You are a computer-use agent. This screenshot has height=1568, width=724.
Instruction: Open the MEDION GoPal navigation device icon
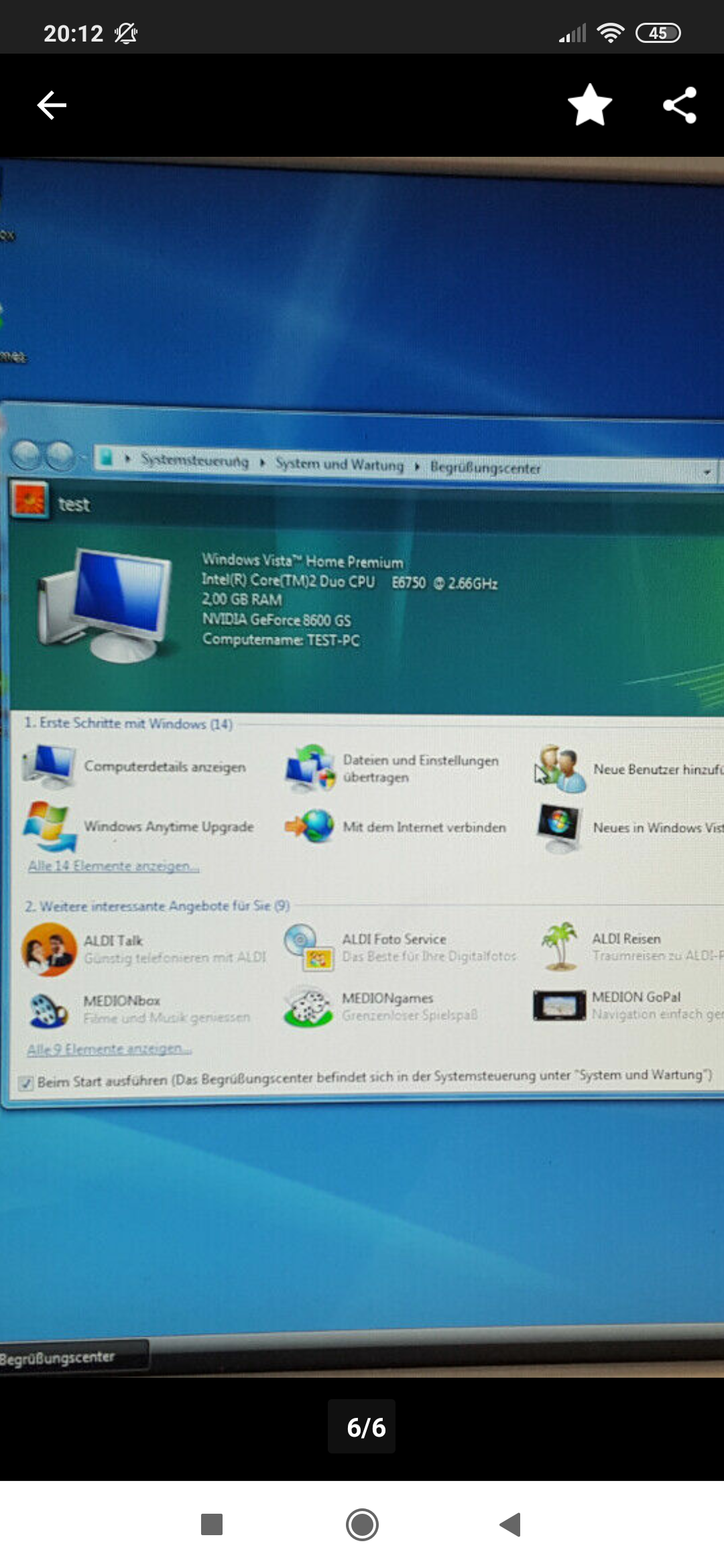point(559,1006)
